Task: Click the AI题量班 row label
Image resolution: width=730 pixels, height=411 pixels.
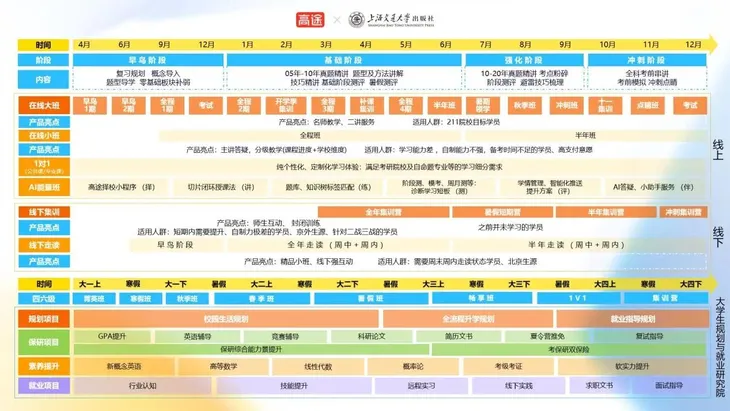Action: click(x=44, y=187)
